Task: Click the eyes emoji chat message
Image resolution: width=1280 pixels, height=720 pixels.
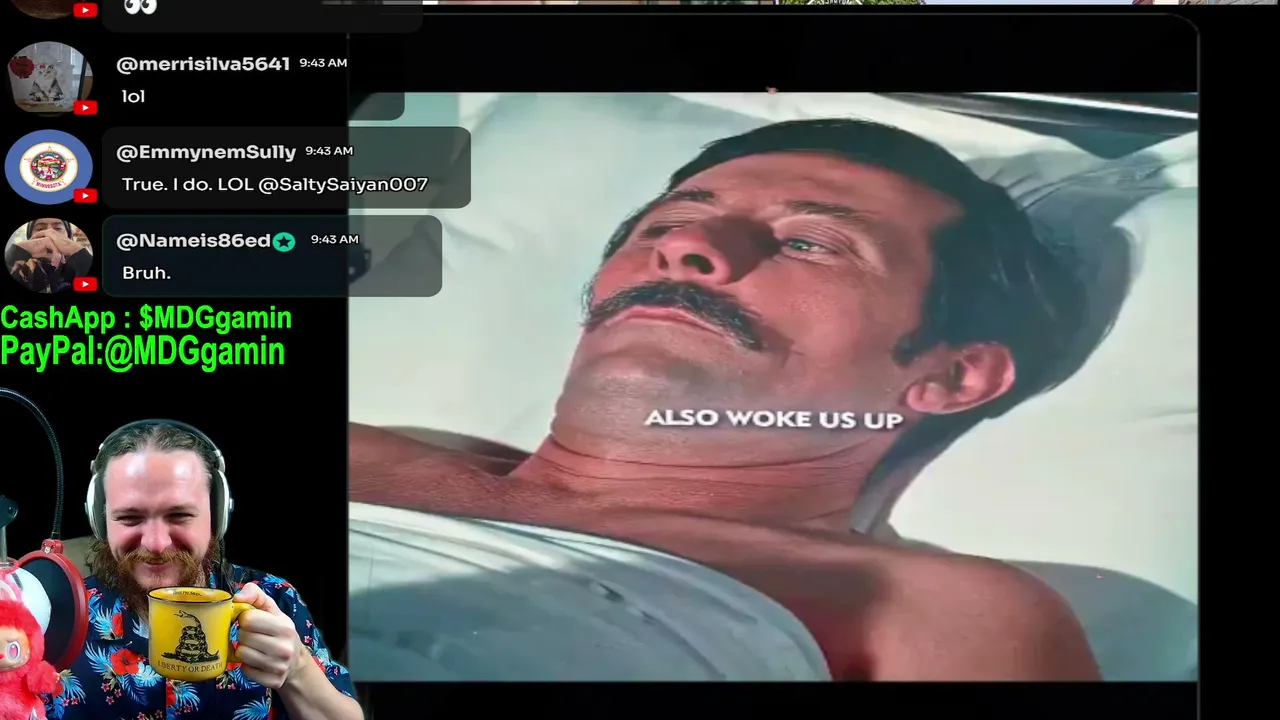Action: [140, 7]
